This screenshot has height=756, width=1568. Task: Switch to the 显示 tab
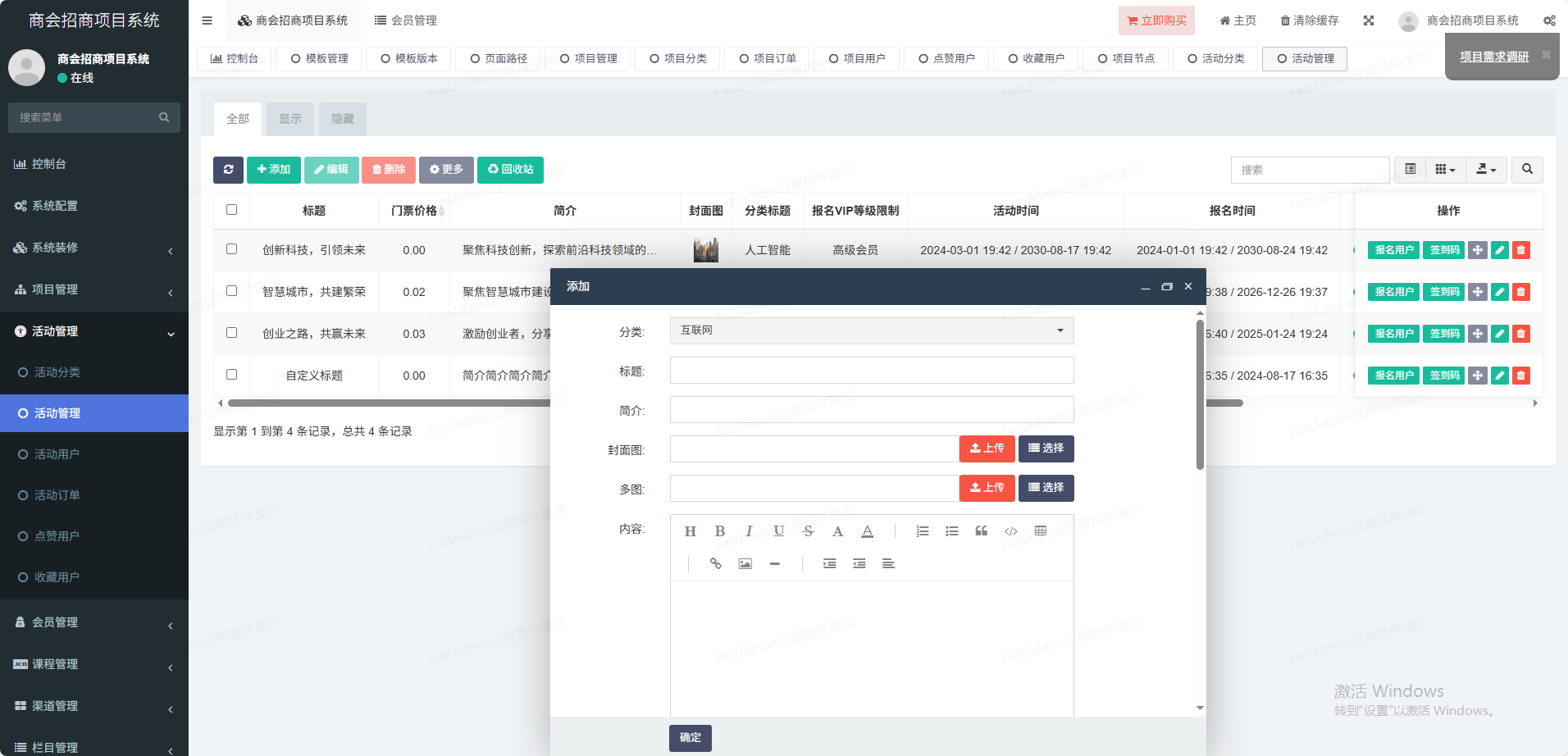click(289, 120)
